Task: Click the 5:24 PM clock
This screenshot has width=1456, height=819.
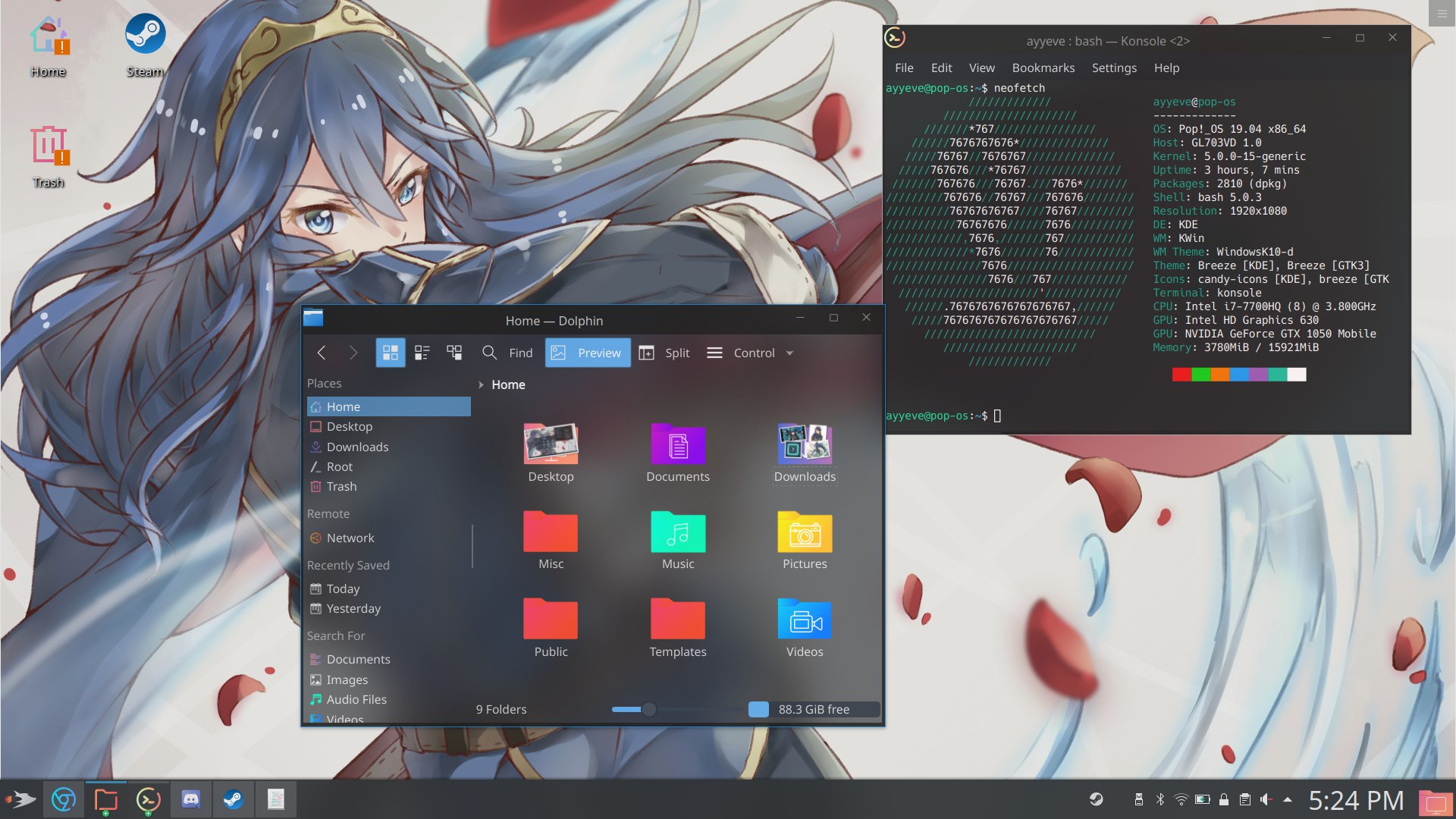Action: tap(1357, 800)
